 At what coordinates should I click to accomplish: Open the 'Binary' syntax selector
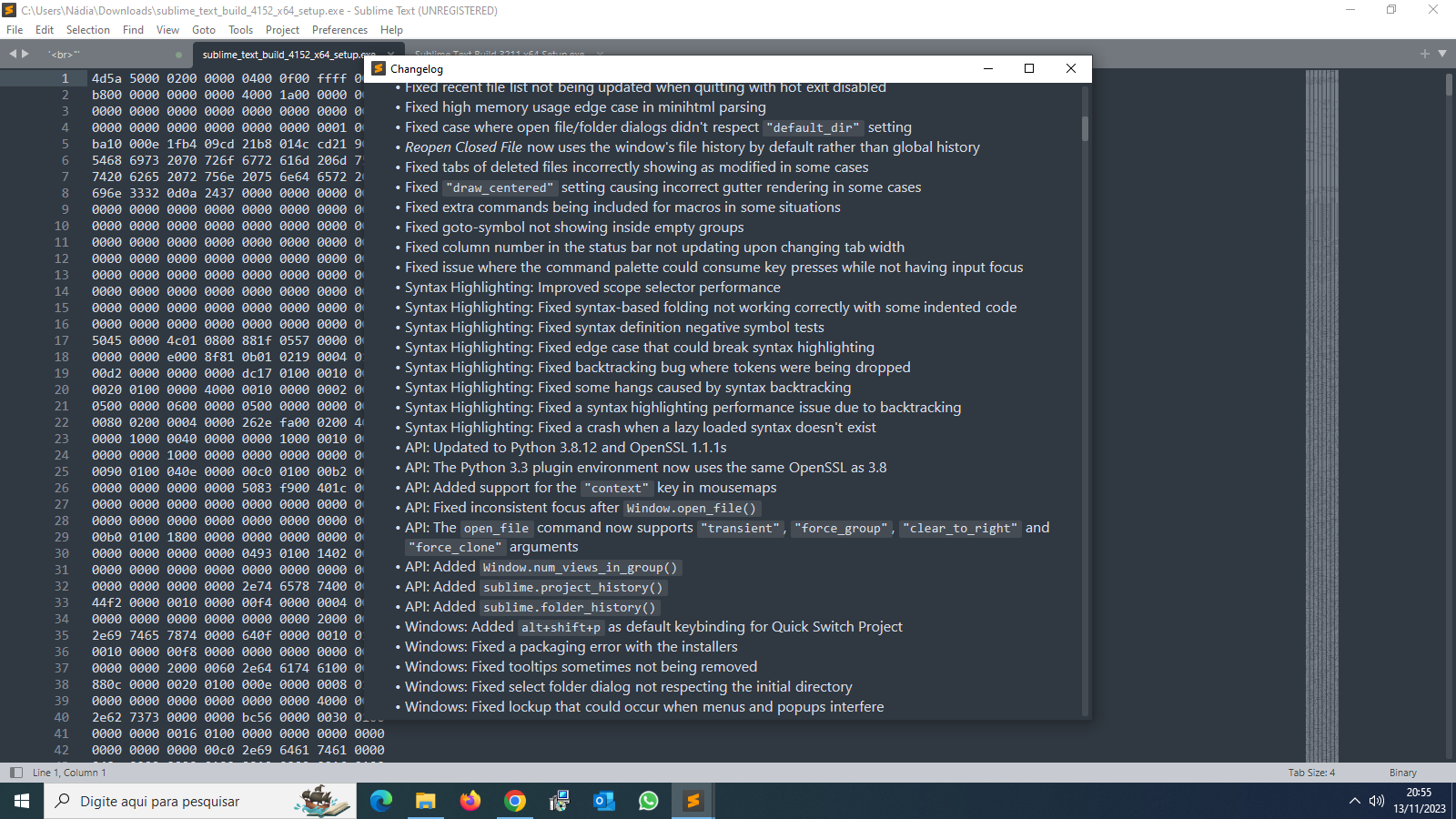pos(1402,773)
